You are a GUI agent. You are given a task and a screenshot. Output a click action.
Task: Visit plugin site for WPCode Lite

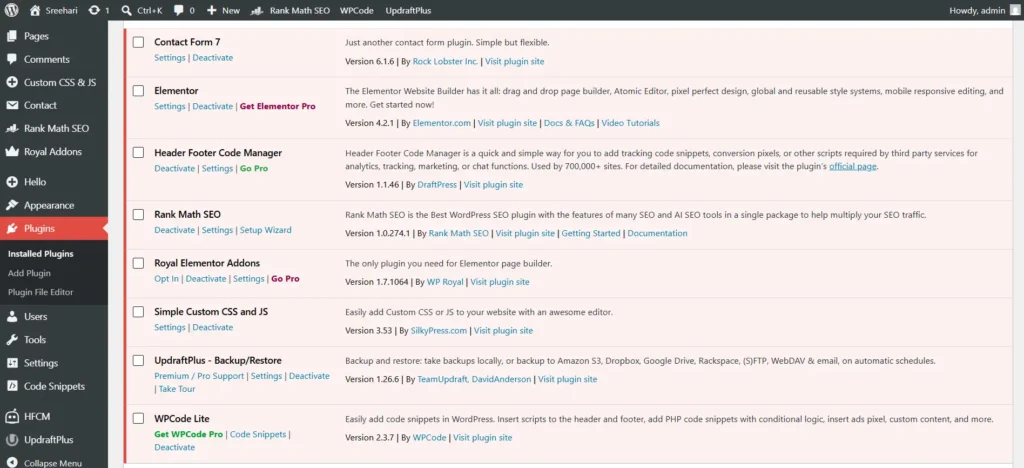point(483,437)
